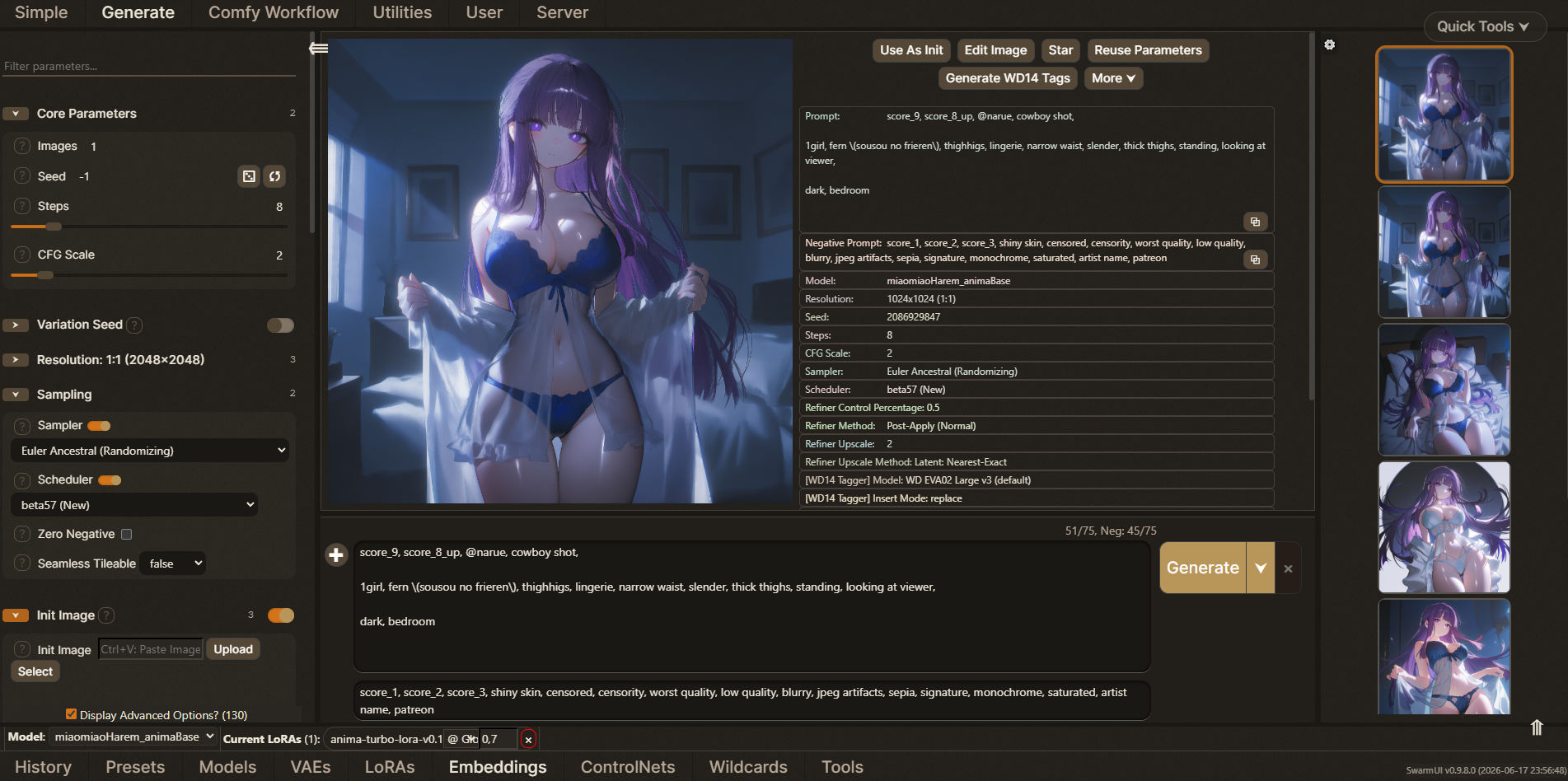Screen dimensions: 1568x781
Task: Switch to the History bottom tab
Action: 43,767
